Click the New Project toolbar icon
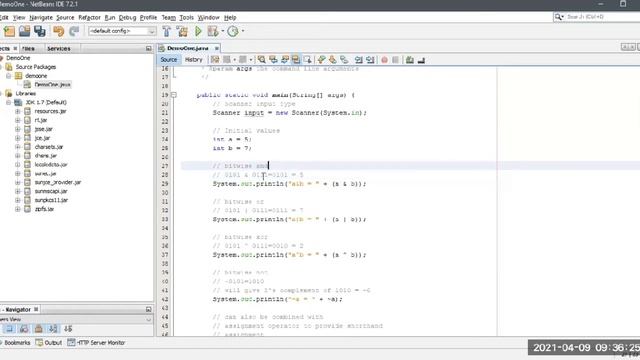The image size is (640, 360). coord(9,31)
